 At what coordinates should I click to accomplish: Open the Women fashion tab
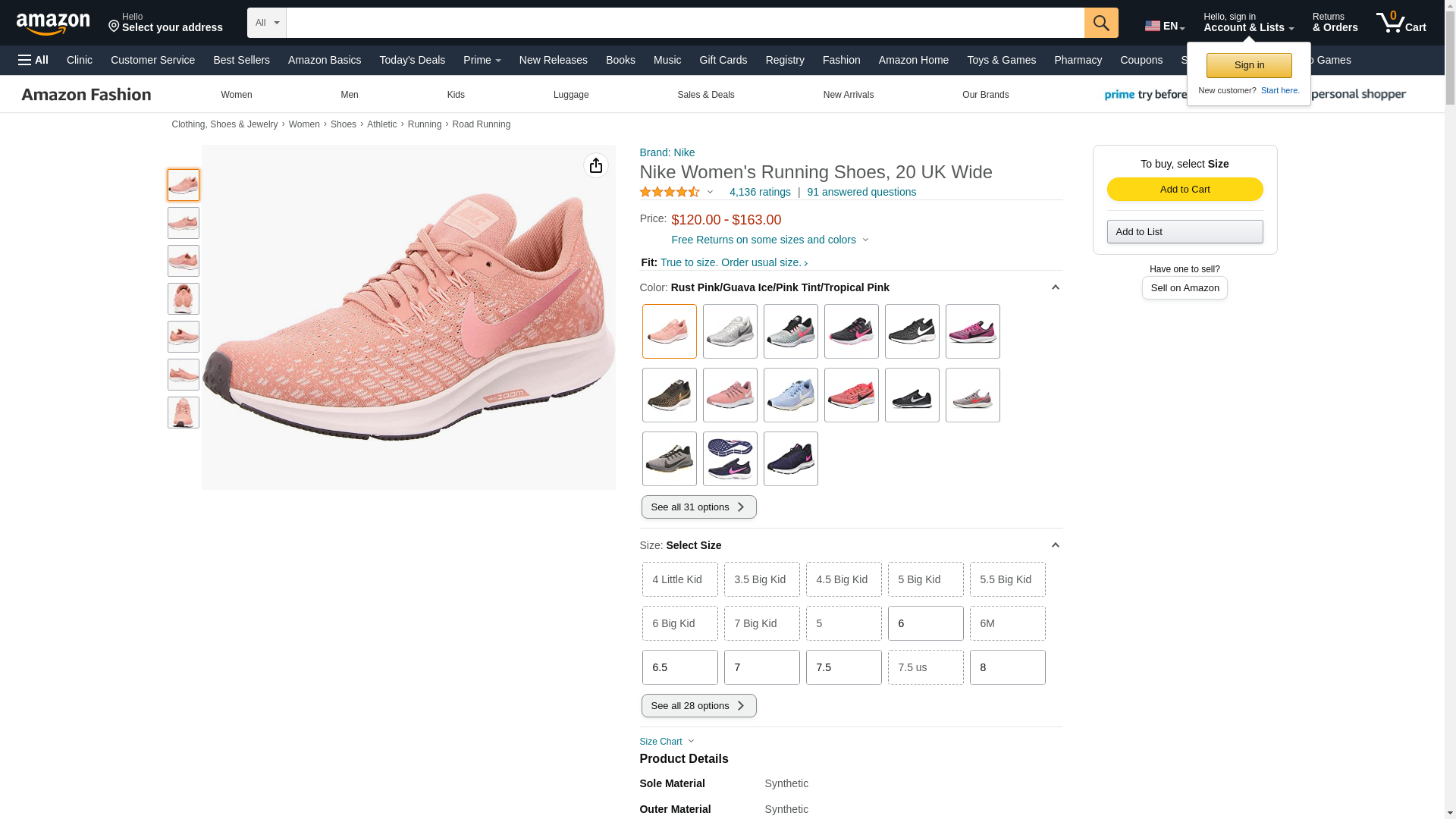pos(237,95)
